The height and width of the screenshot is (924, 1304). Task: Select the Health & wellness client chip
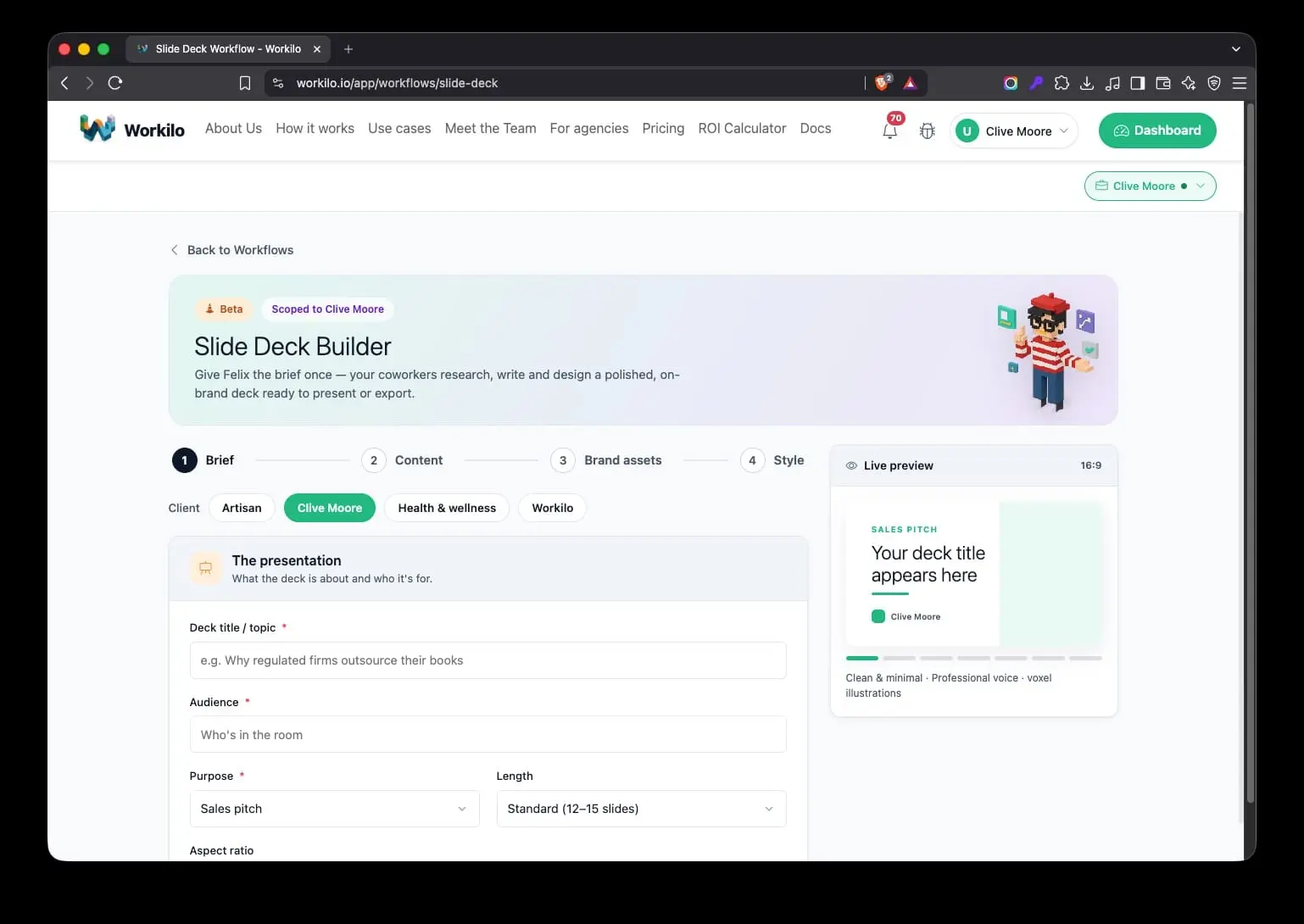(x=447, y=508)
